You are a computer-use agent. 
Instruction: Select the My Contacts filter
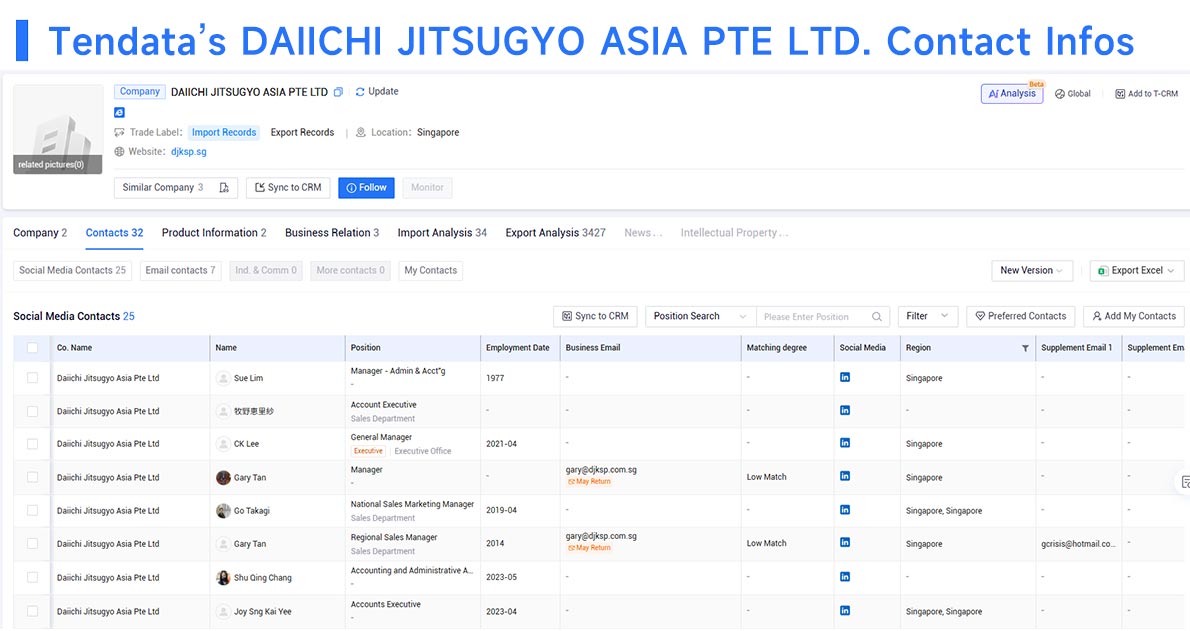(430, 270)
